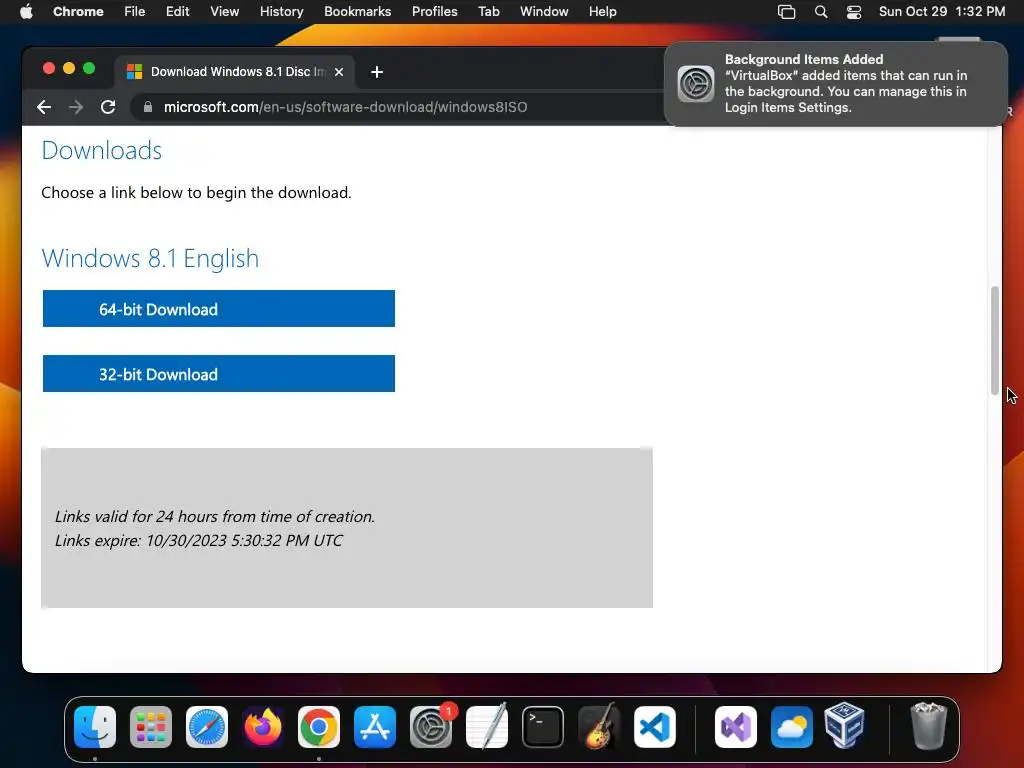Open the Trash in the Dock
Viewport: 1024px width, 768px height.
point(928,726)
